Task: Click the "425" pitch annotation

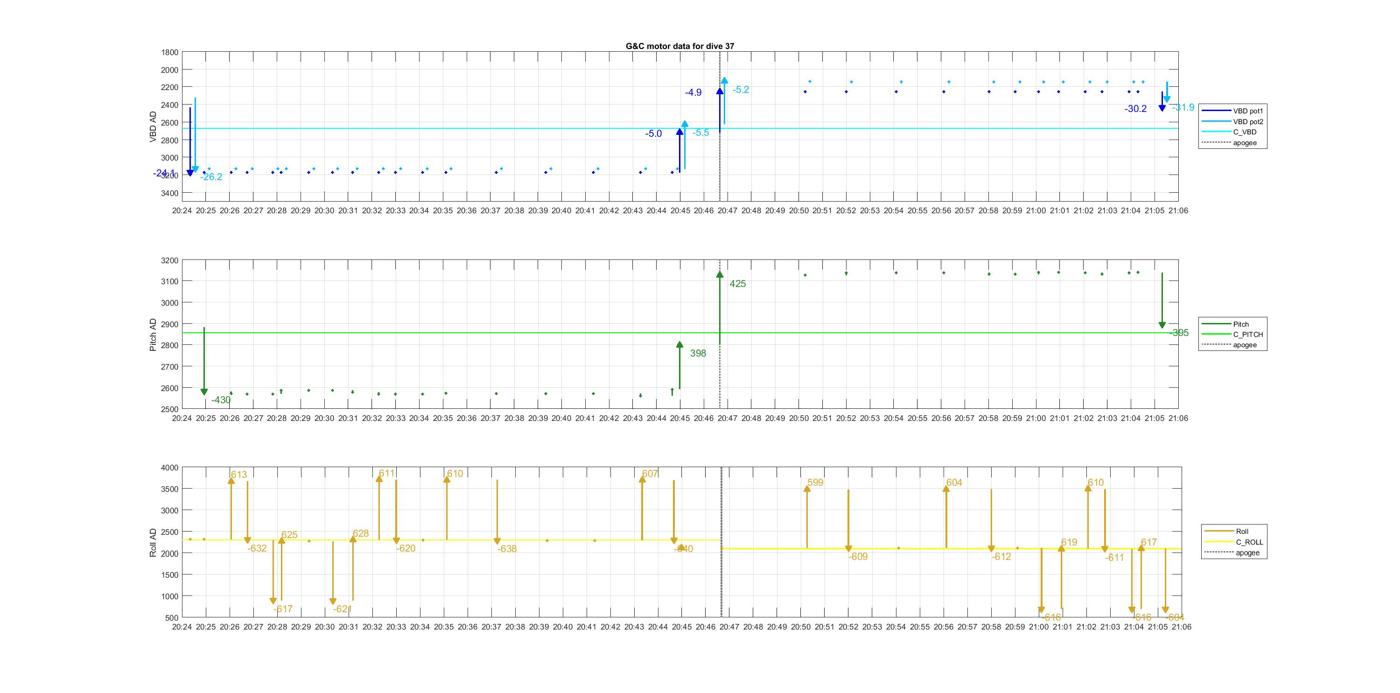Action: pos(738,284)
